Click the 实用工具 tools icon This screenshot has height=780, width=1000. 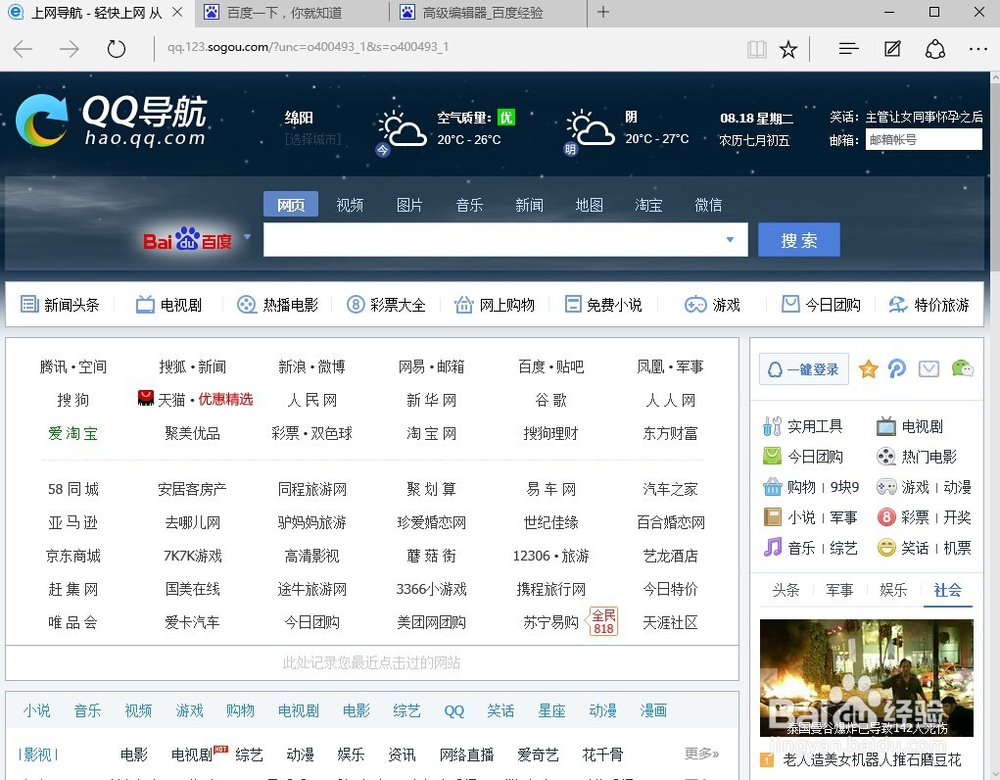(x=772, y=425)
